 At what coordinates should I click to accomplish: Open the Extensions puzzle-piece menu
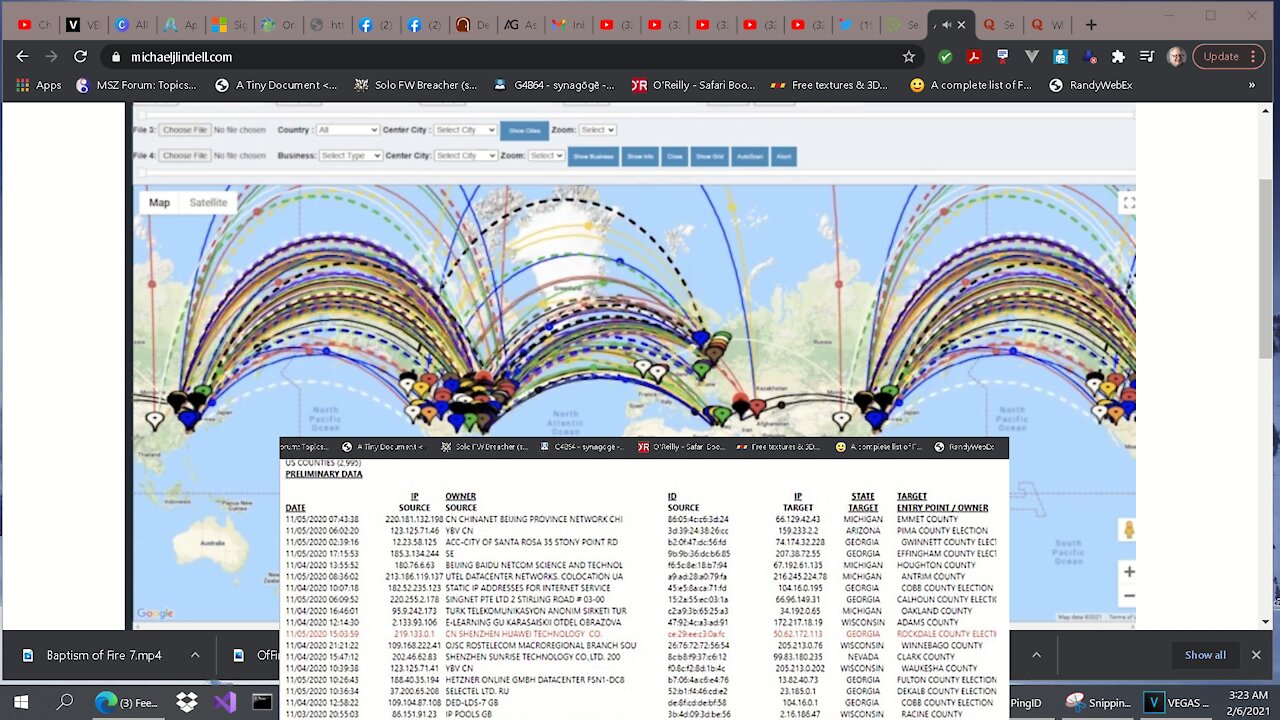(1118, 57)
